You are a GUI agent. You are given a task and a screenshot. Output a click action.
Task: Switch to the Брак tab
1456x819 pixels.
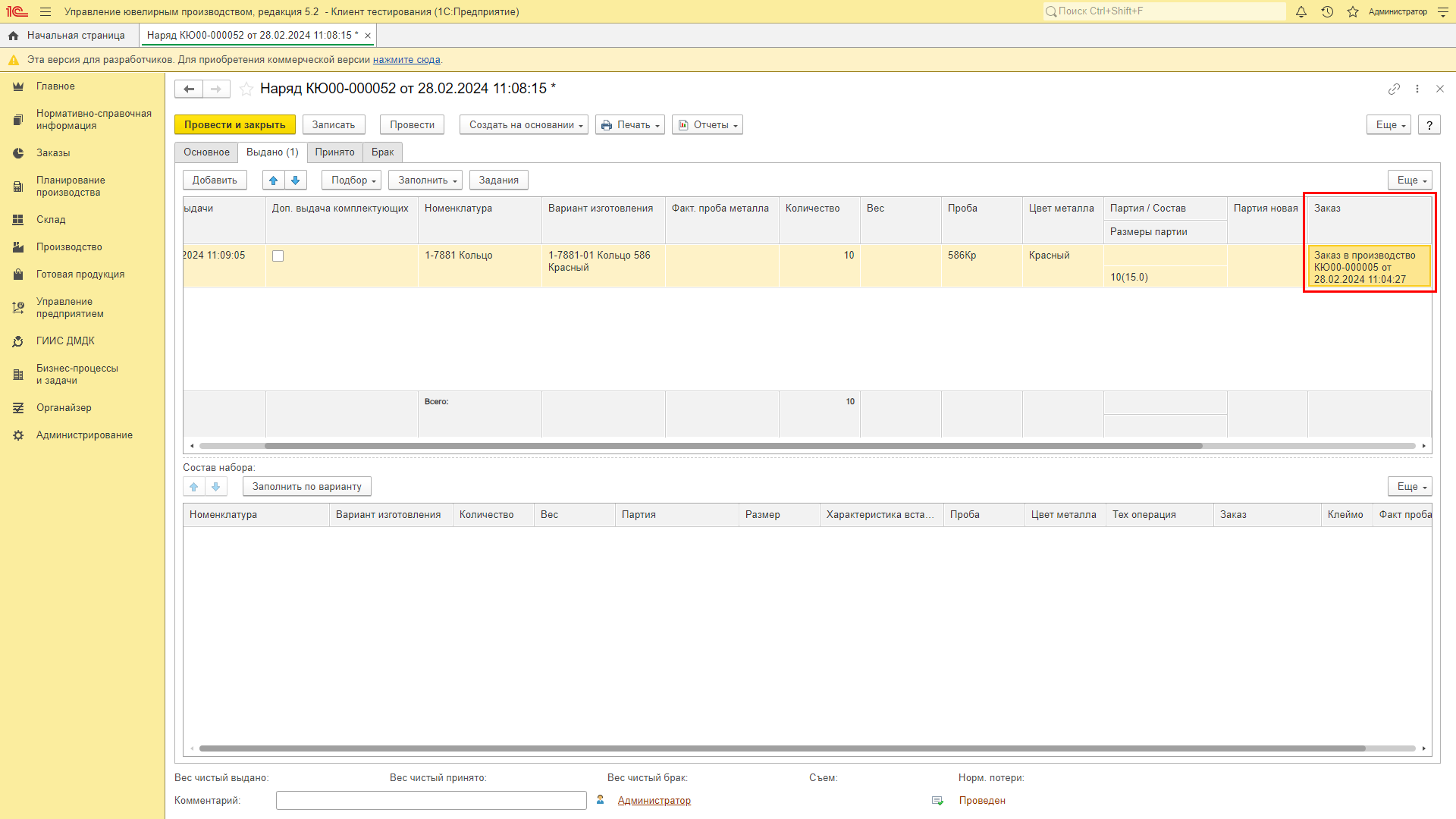[x=382, y=152]
